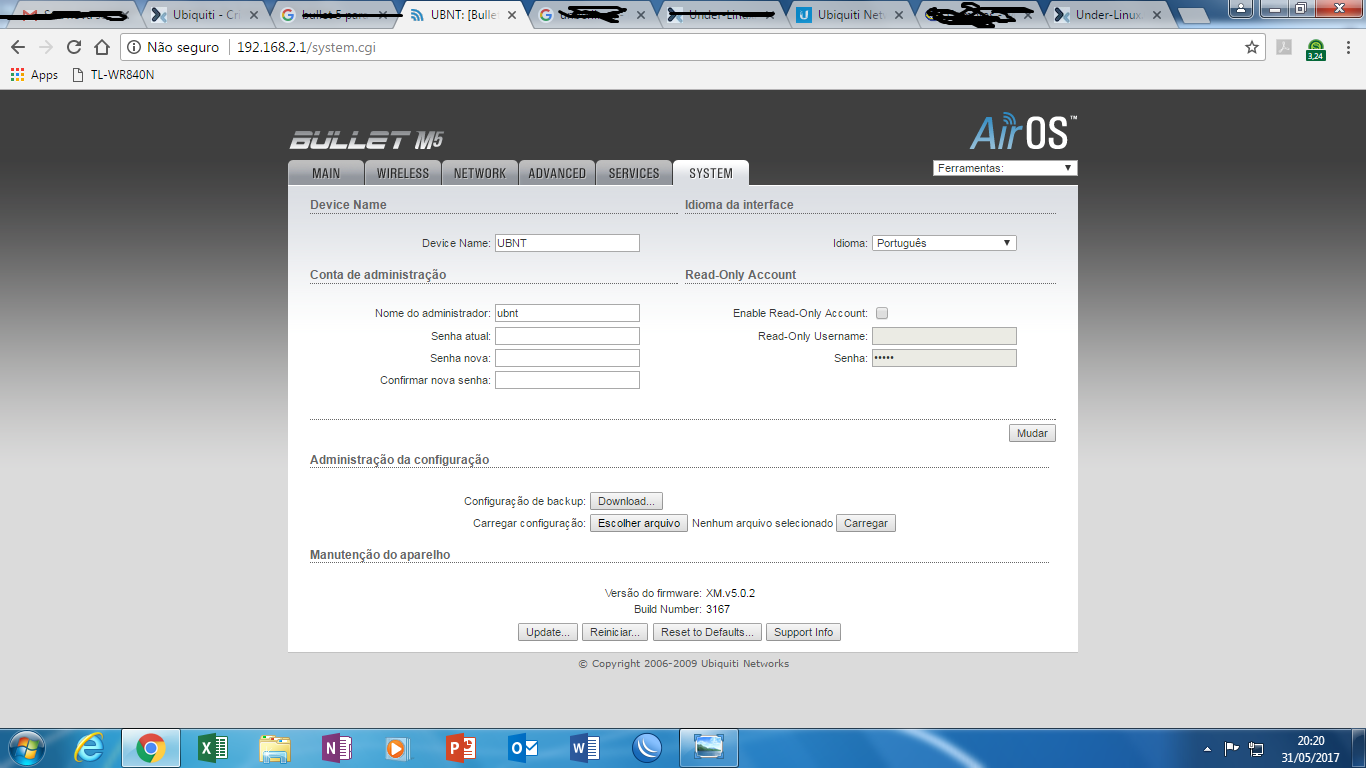Open the SERVICES tab
Screen dimensions: 1366x768
(x=634, y=173)
